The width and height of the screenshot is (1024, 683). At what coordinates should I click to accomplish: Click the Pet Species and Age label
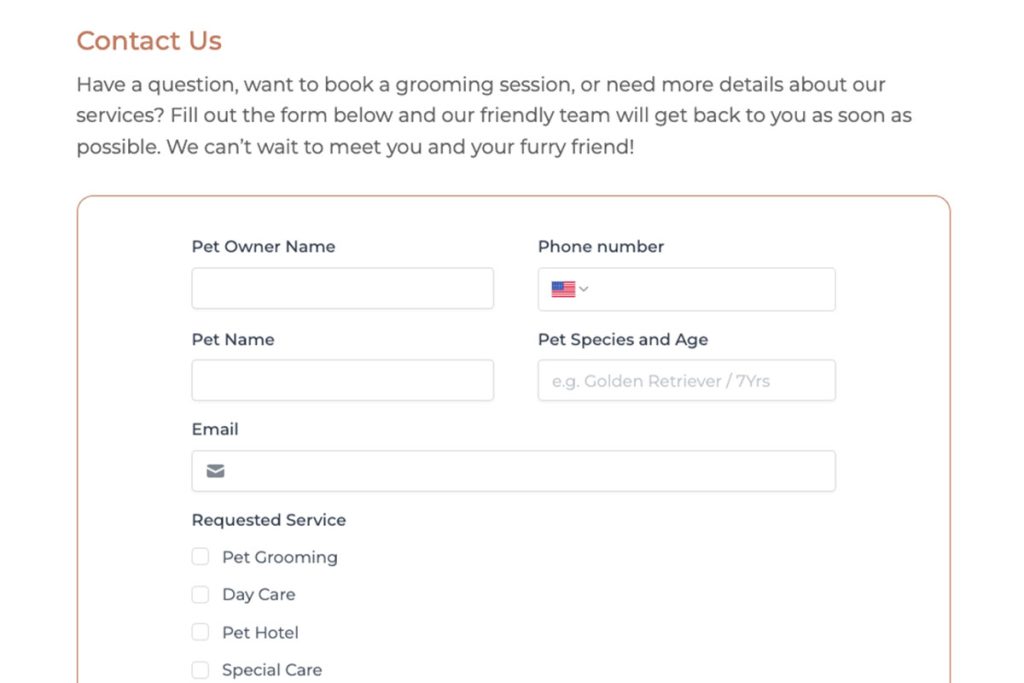(622, 339)
